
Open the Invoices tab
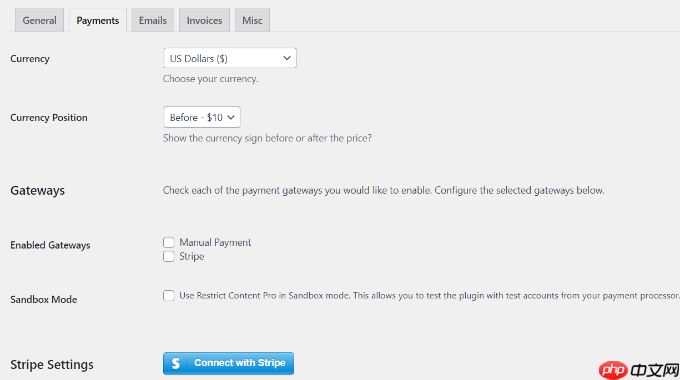[204, 20]
